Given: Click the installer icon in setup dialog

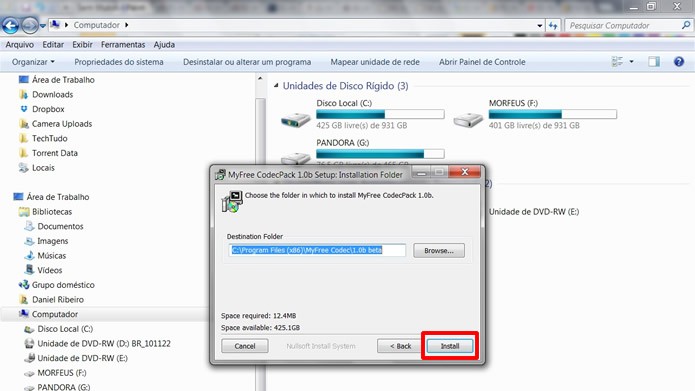Looking at the screenshot, I should pyautogui.click(x=232, y=202).
